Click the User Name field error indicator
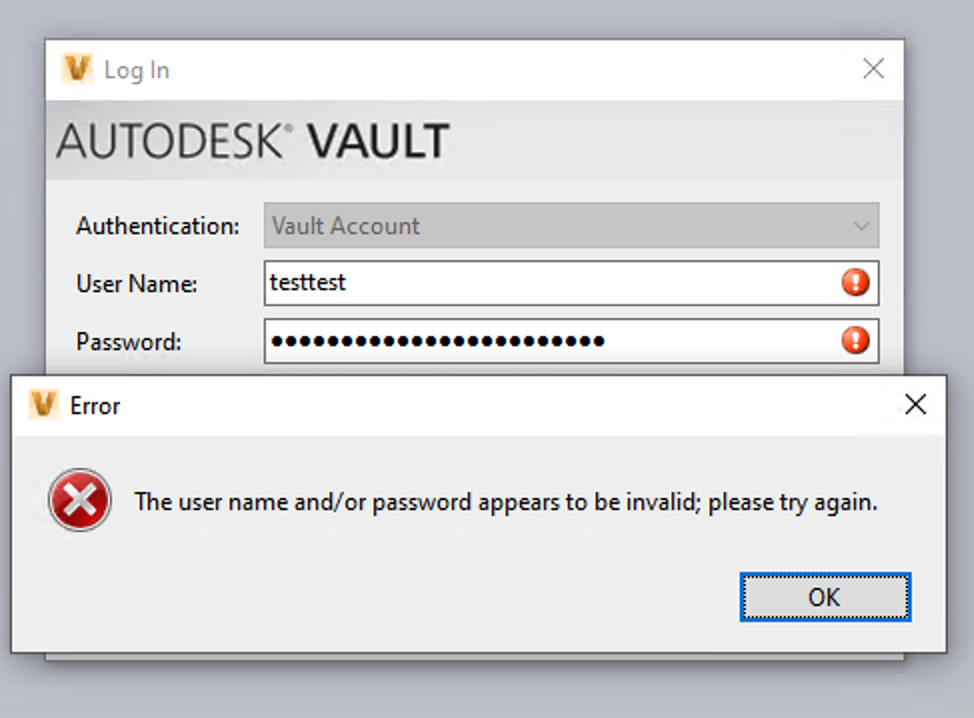974x718 pixels. [x=855, y=283]
